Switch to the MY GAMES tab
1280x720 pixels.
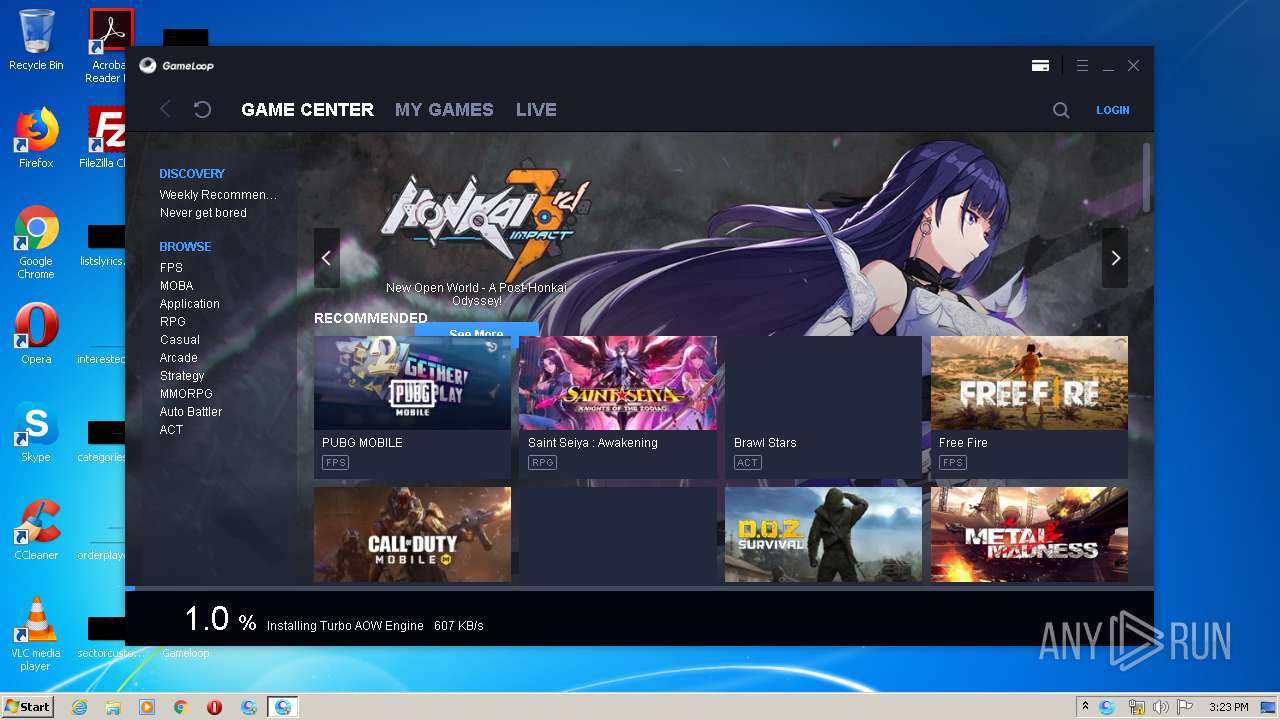(x=444, y=110)
